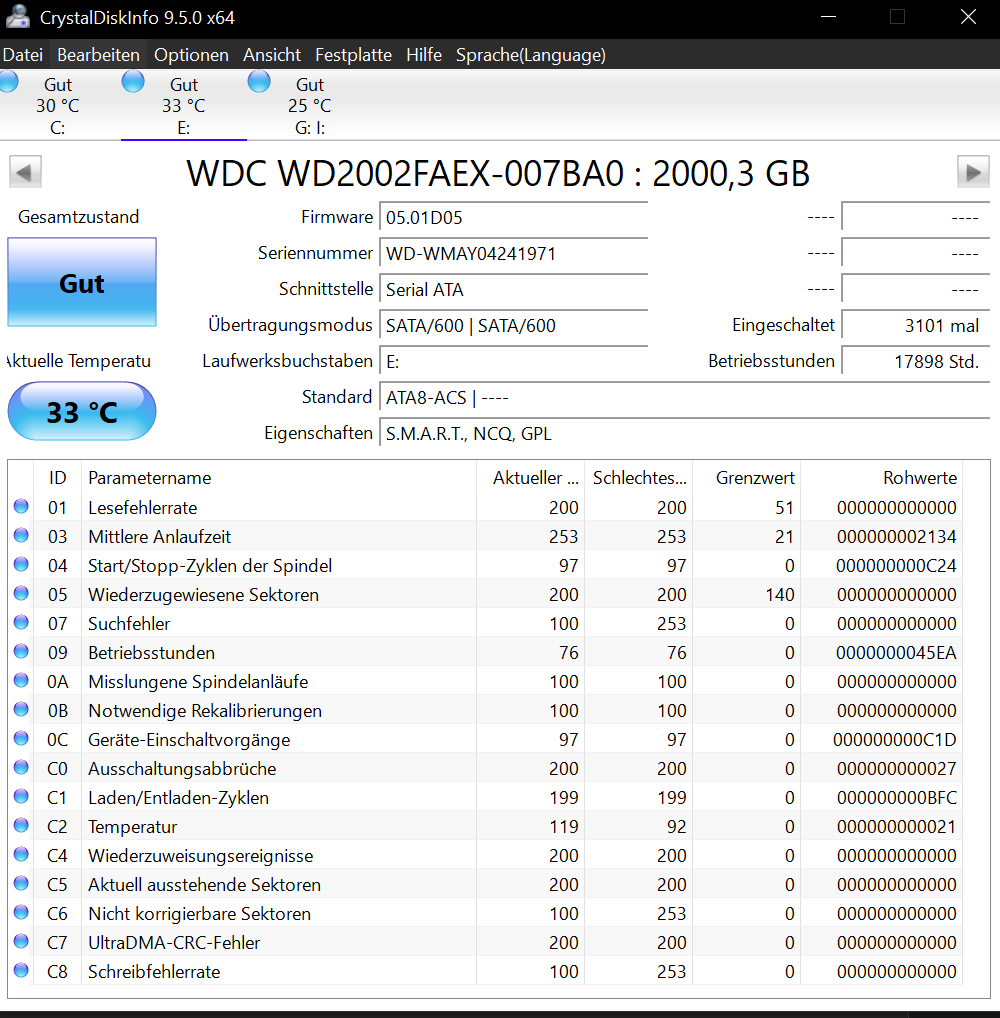Select the previous disk arrow button
The width and height of the screenshot is (1000, 1018).
(x=25, y=172)
